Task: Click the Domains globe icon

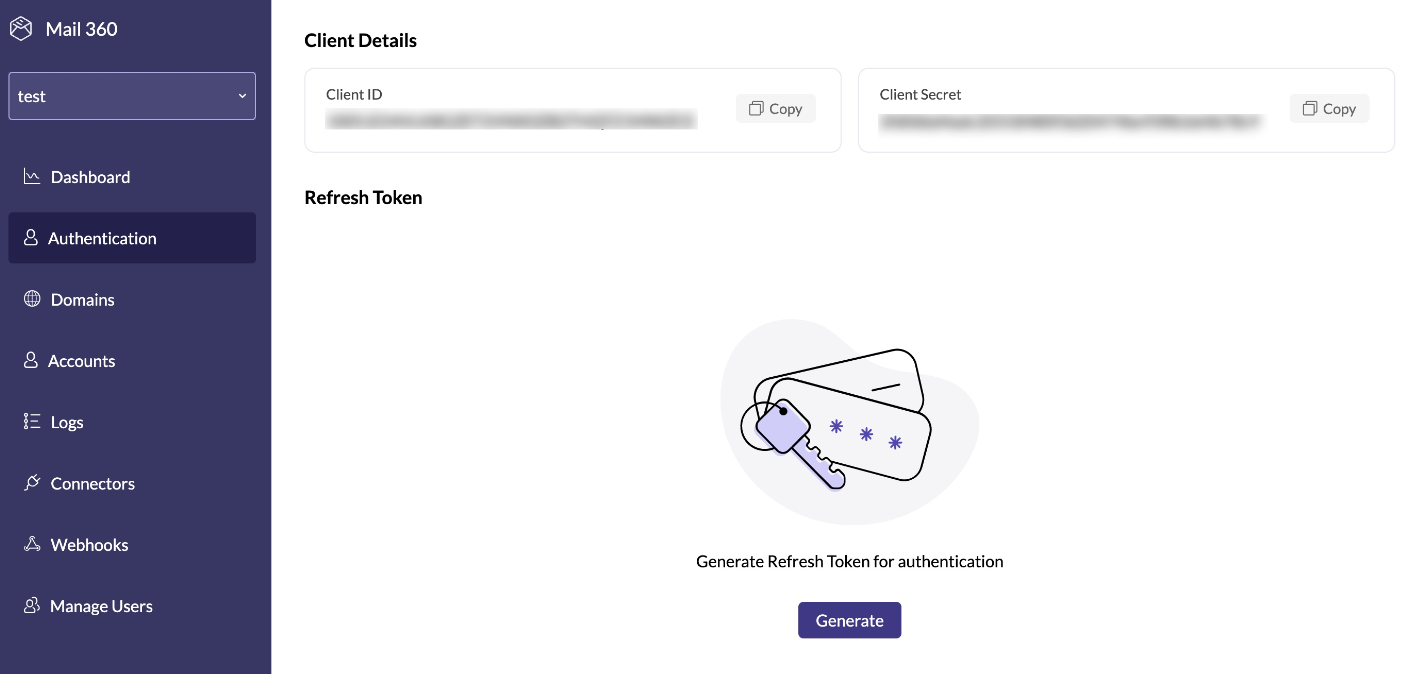Action: click(32, 299)
